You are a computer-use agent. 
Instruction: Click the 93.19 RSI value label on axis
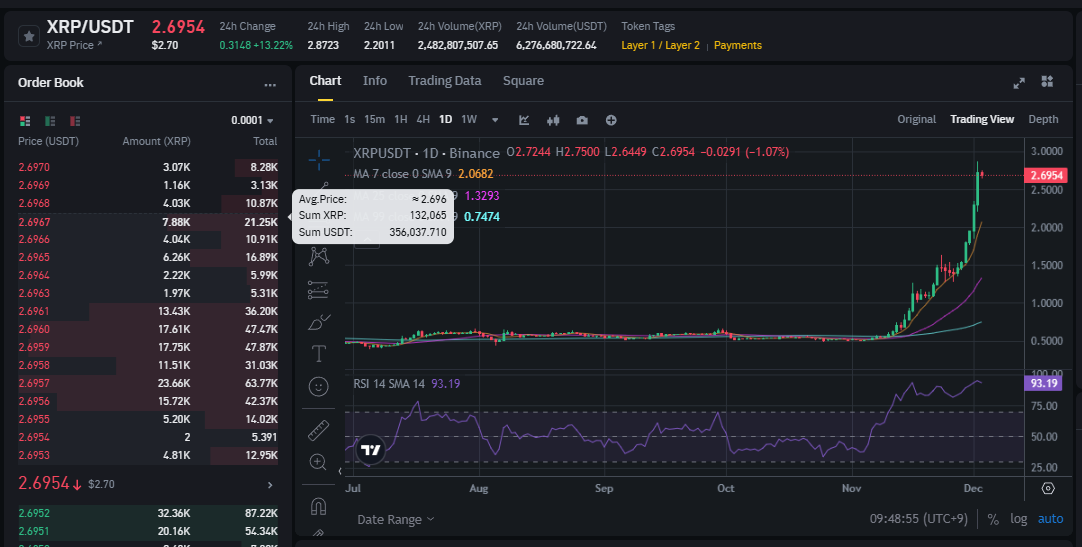(x=1045, y=383)
